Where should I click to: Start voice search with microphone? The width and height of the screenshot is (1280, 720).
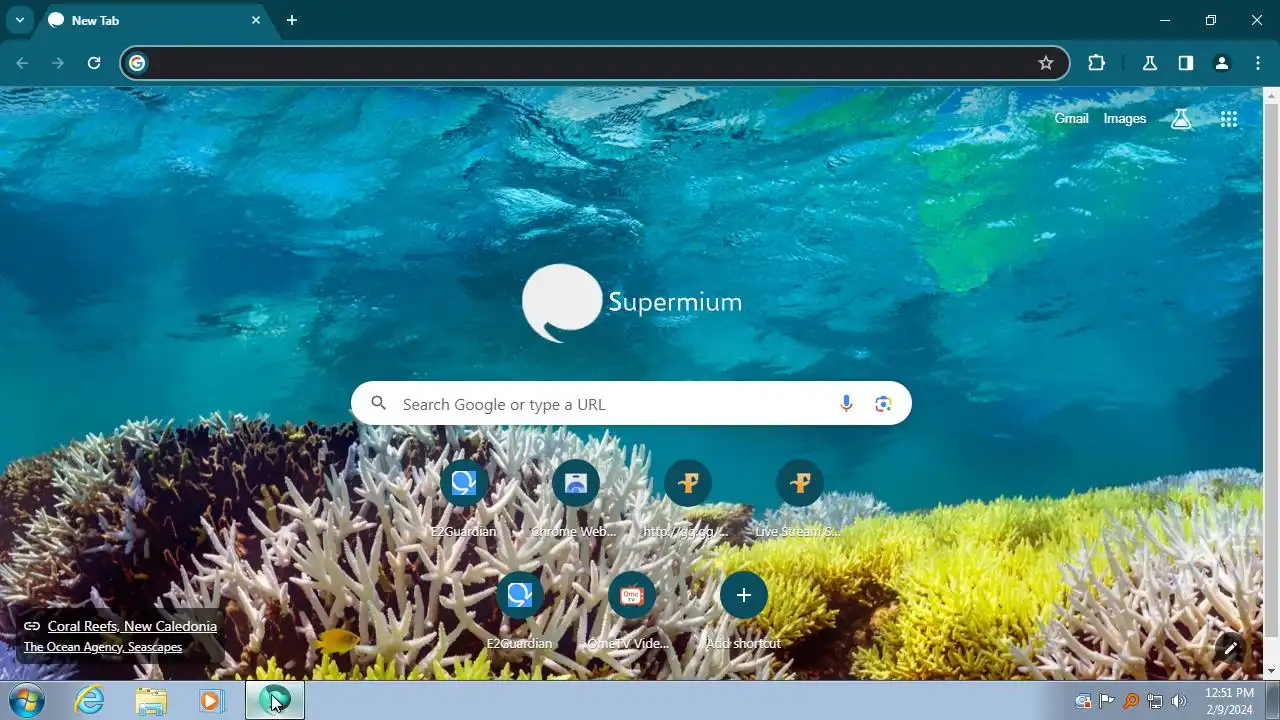coord(846,403)
